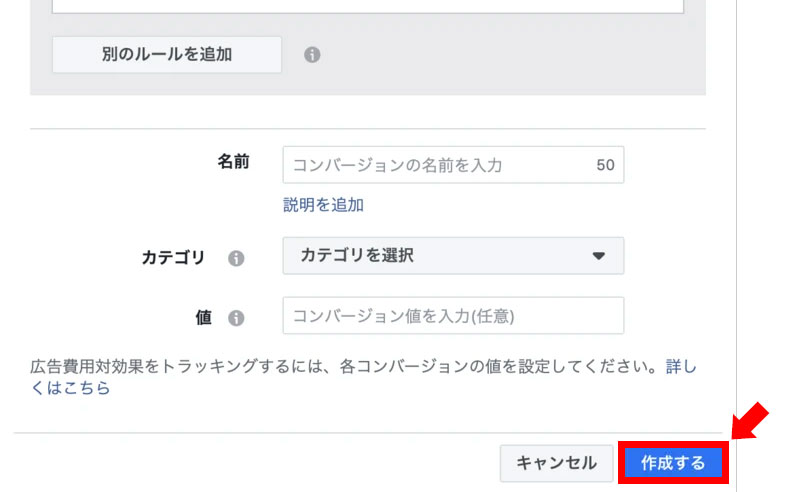The image size is (800, 492).
Task: Focus the コンバージョンの名前を入力 text field
Action: tap(435, 165)
